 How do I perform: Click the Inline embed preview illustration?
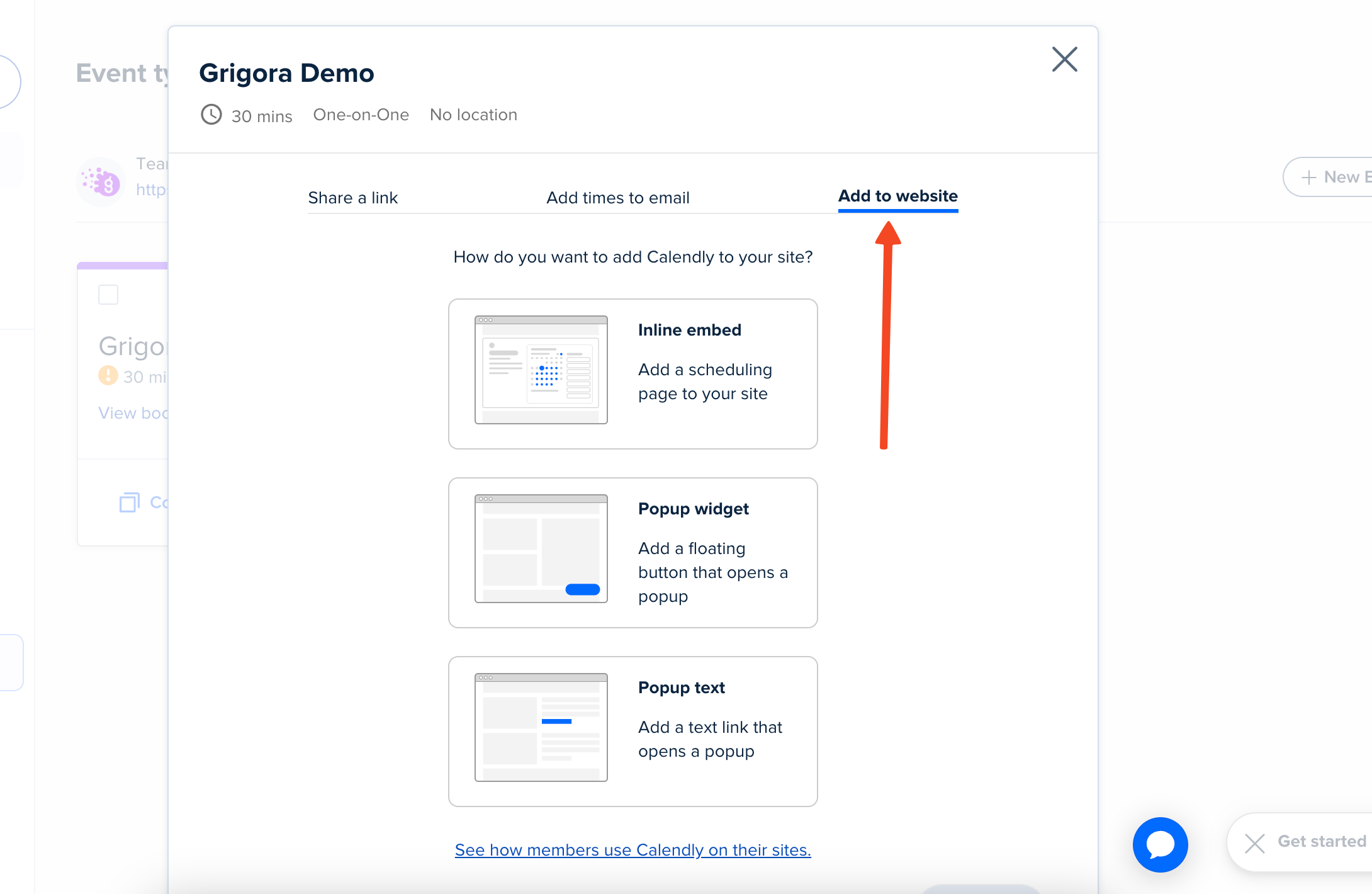pyautogui.click(x=541, y=370)
